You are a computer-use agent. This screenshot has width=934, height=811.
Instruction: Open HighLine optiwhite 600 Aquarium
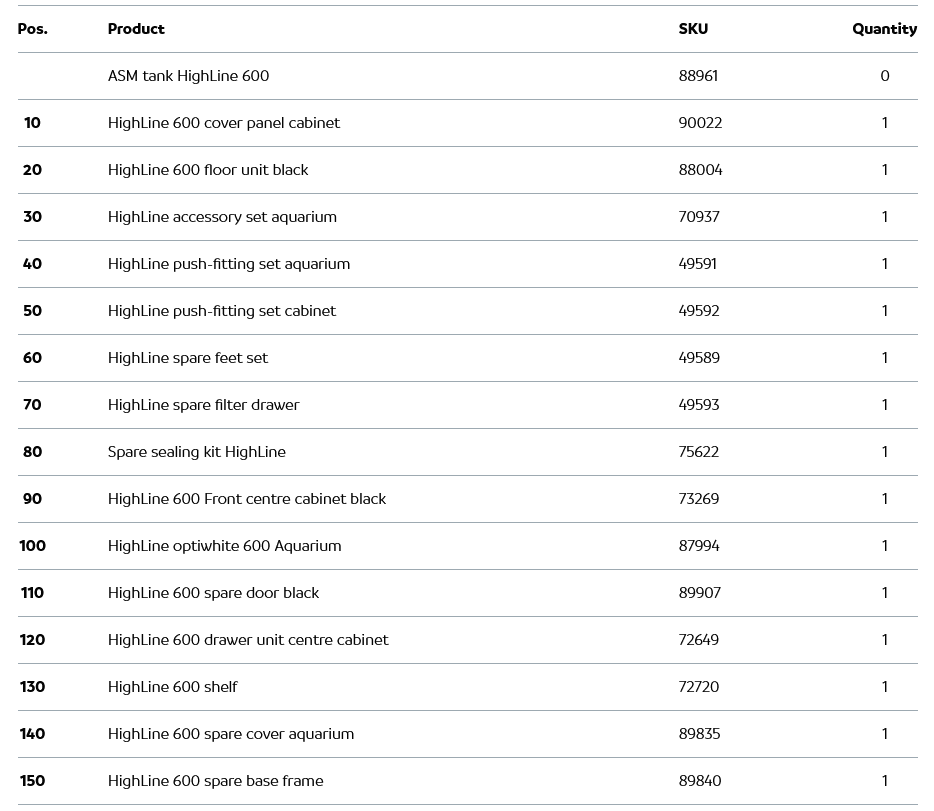225,546
